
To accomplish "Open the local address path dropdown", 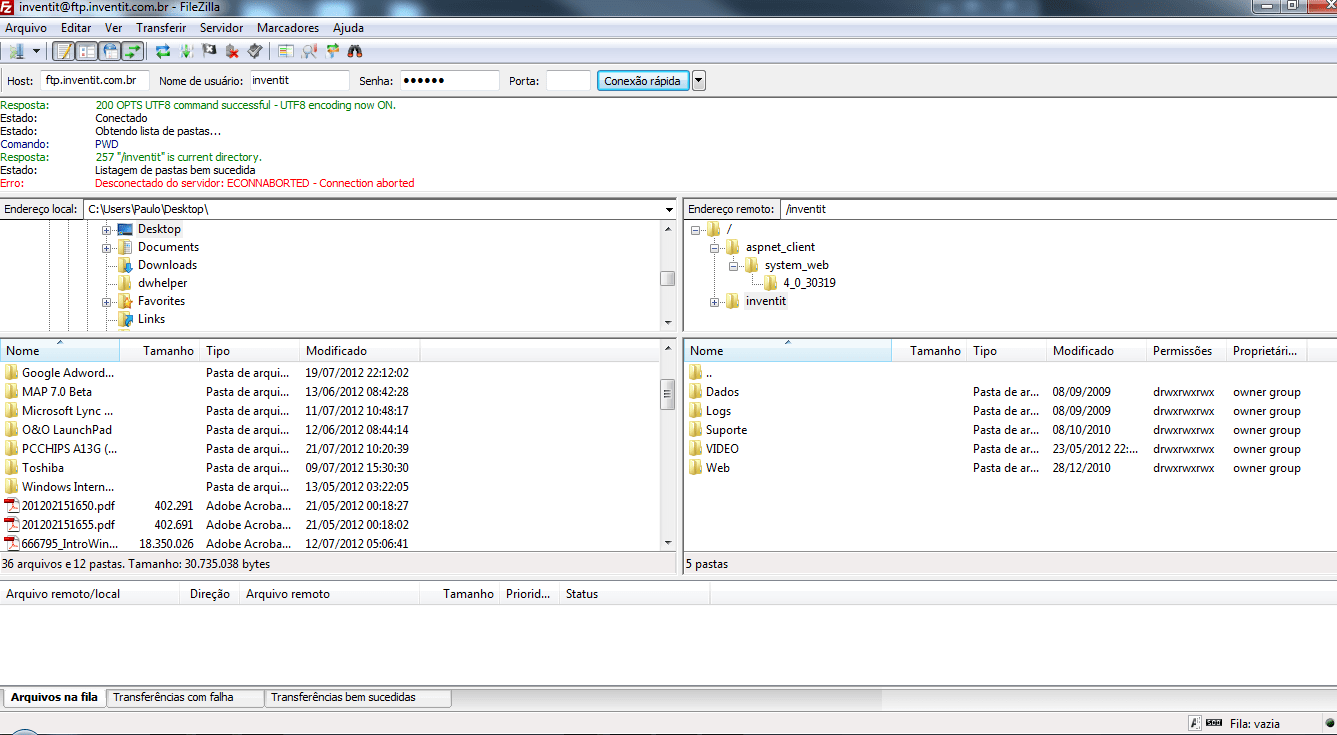I will point(669,209).
